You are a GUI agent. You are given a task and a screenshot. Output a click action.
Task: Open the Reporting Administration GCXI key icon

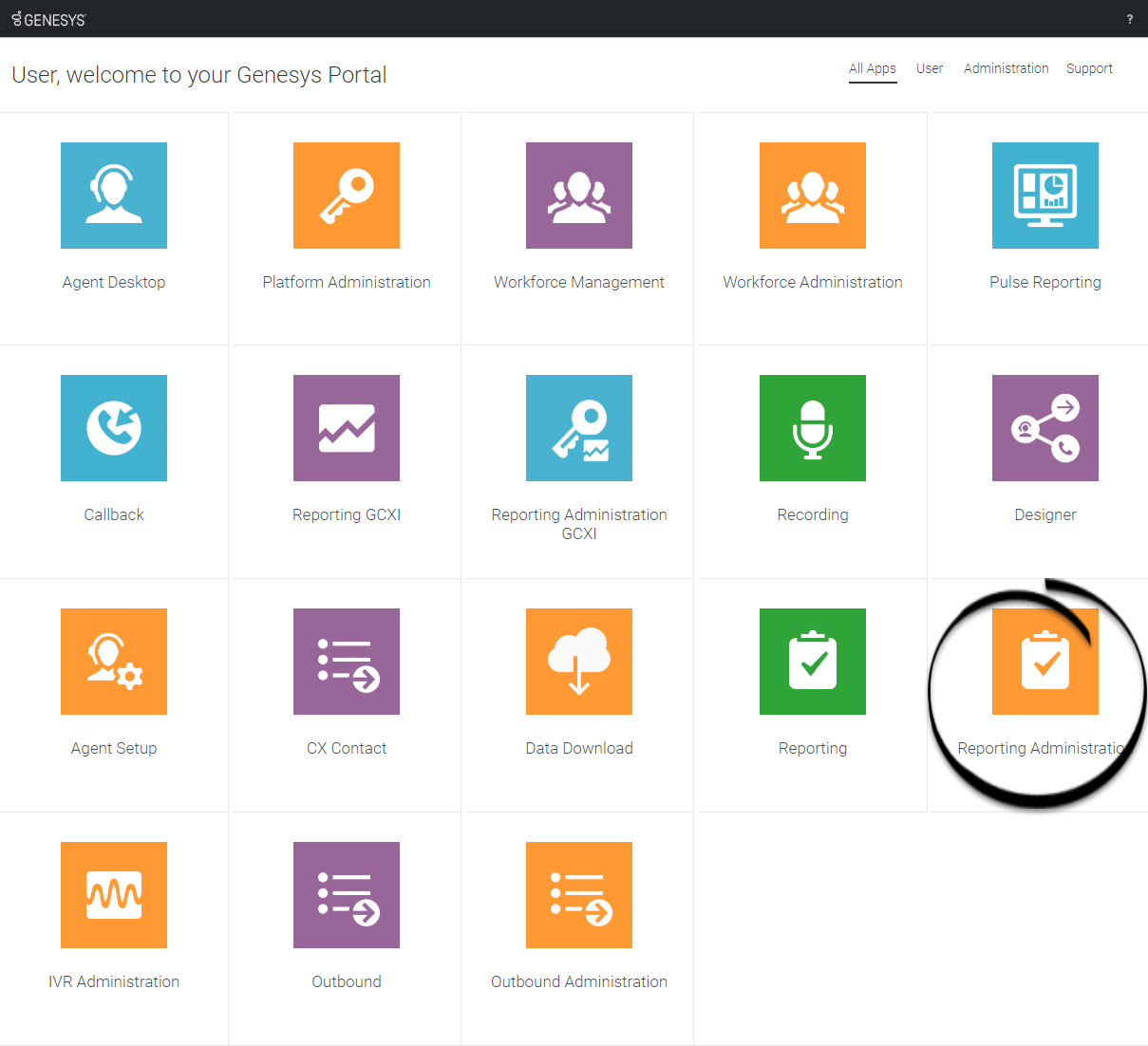pyautogui.click(x=579, y=428)
